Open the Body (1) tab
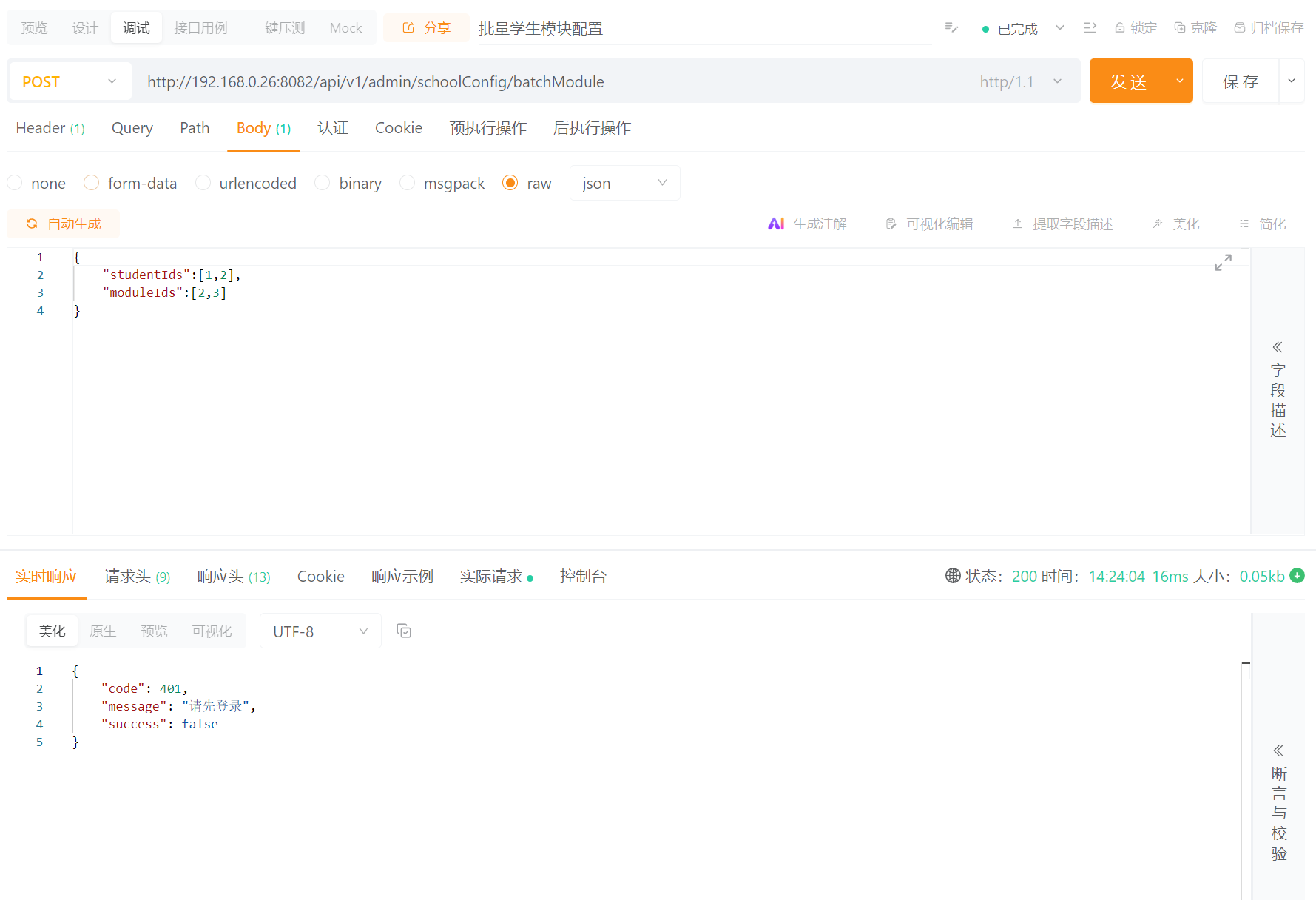This screenshot has height=900, width=1316. (x=263, y=128)
